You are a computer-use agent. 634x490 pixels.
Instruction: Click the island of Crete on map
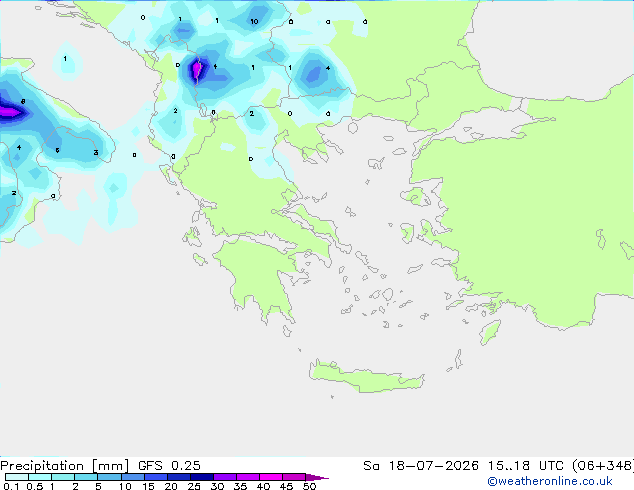pos(366,378)
